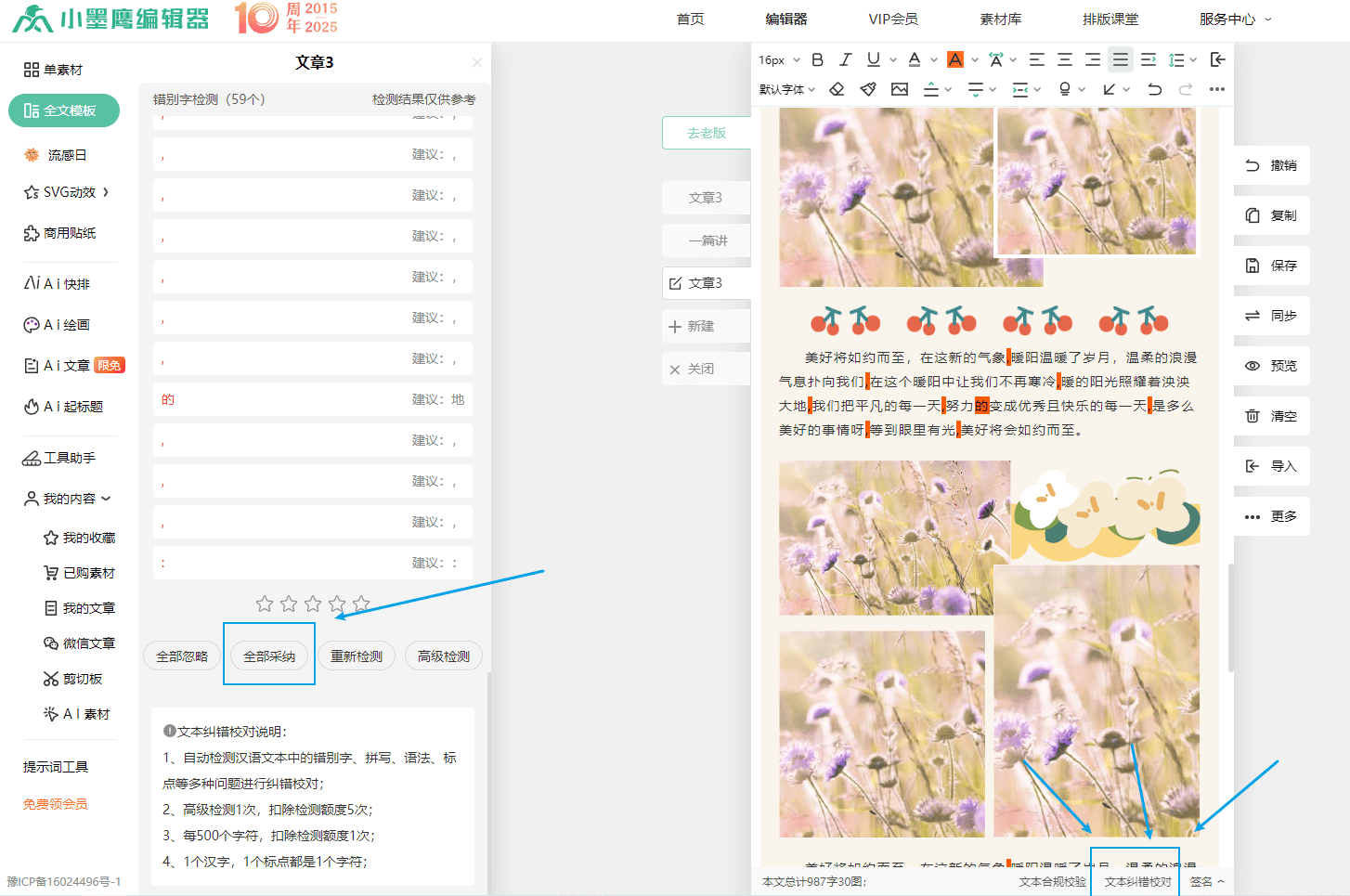Open the VIP会员 menu item
This screenshot has height=896, width=1350.
[892, 19]
